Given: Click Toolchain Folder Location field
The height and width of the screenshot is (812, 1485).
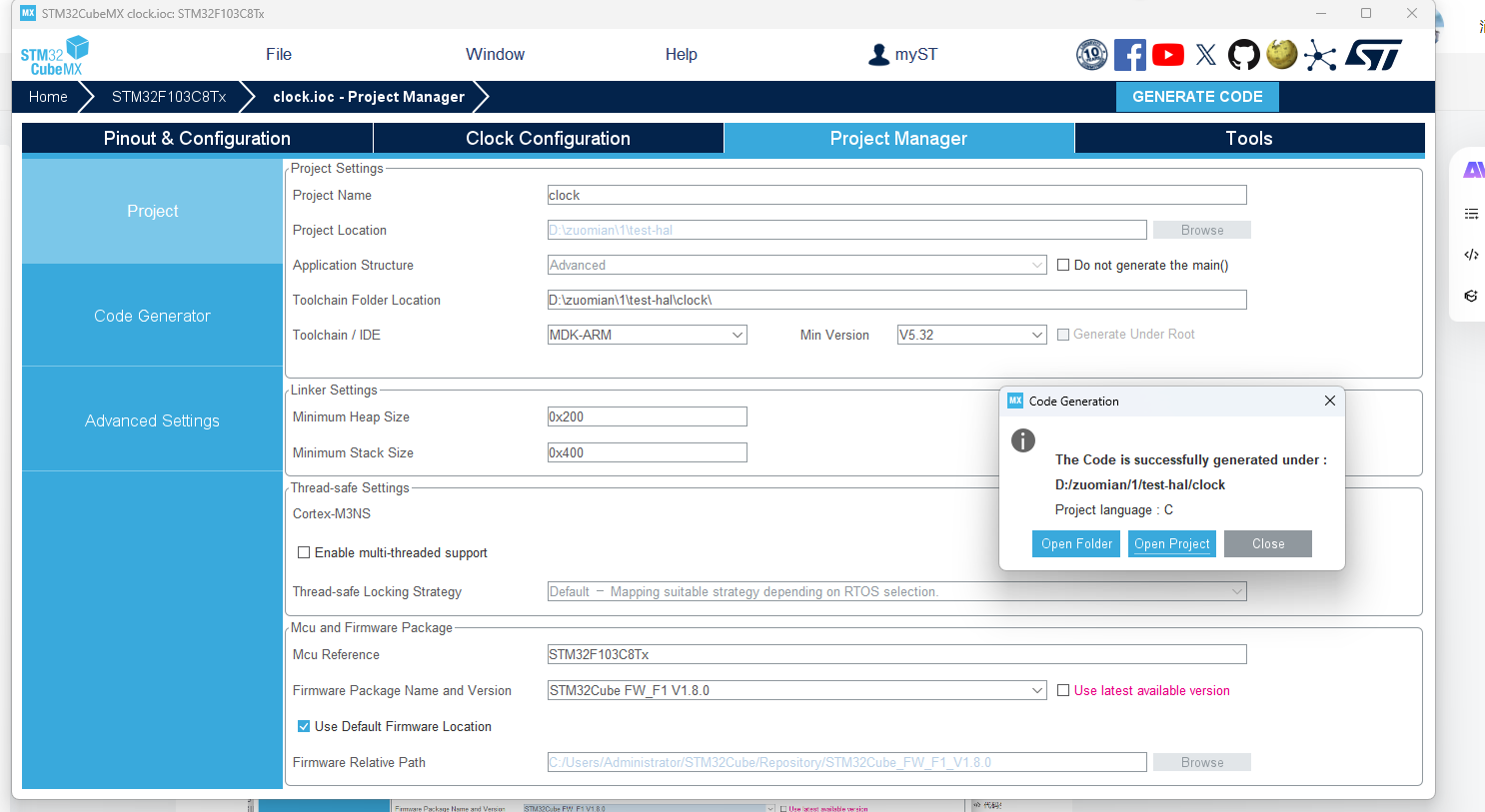Looking at the screenshot, I should 897,300.
